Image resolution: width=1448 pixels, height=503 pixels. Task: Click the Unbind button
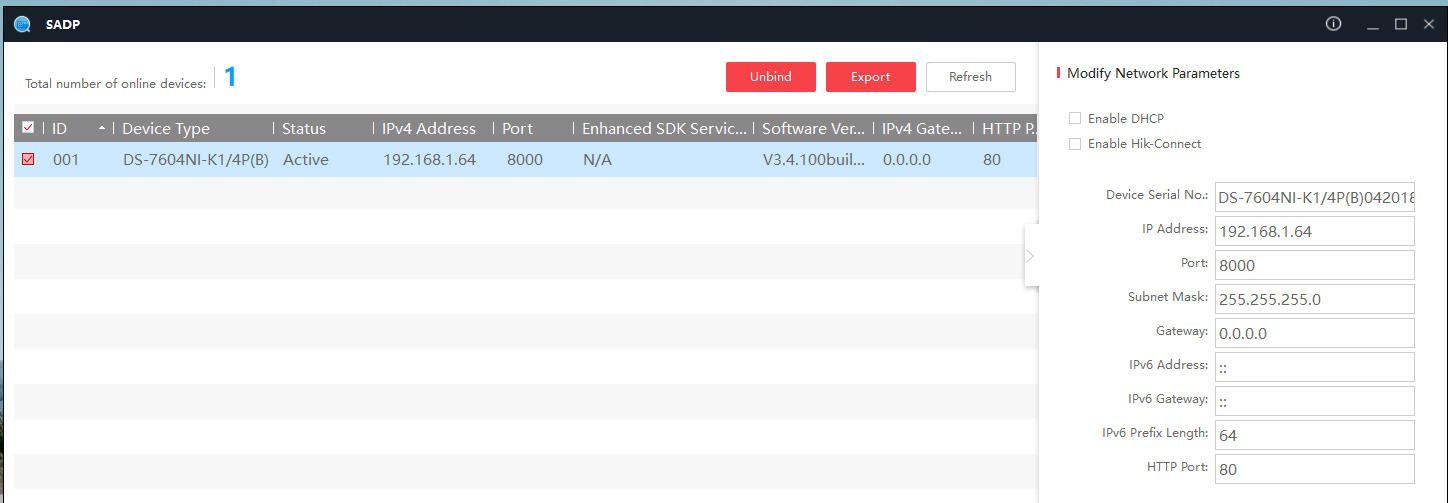(770, 77)
